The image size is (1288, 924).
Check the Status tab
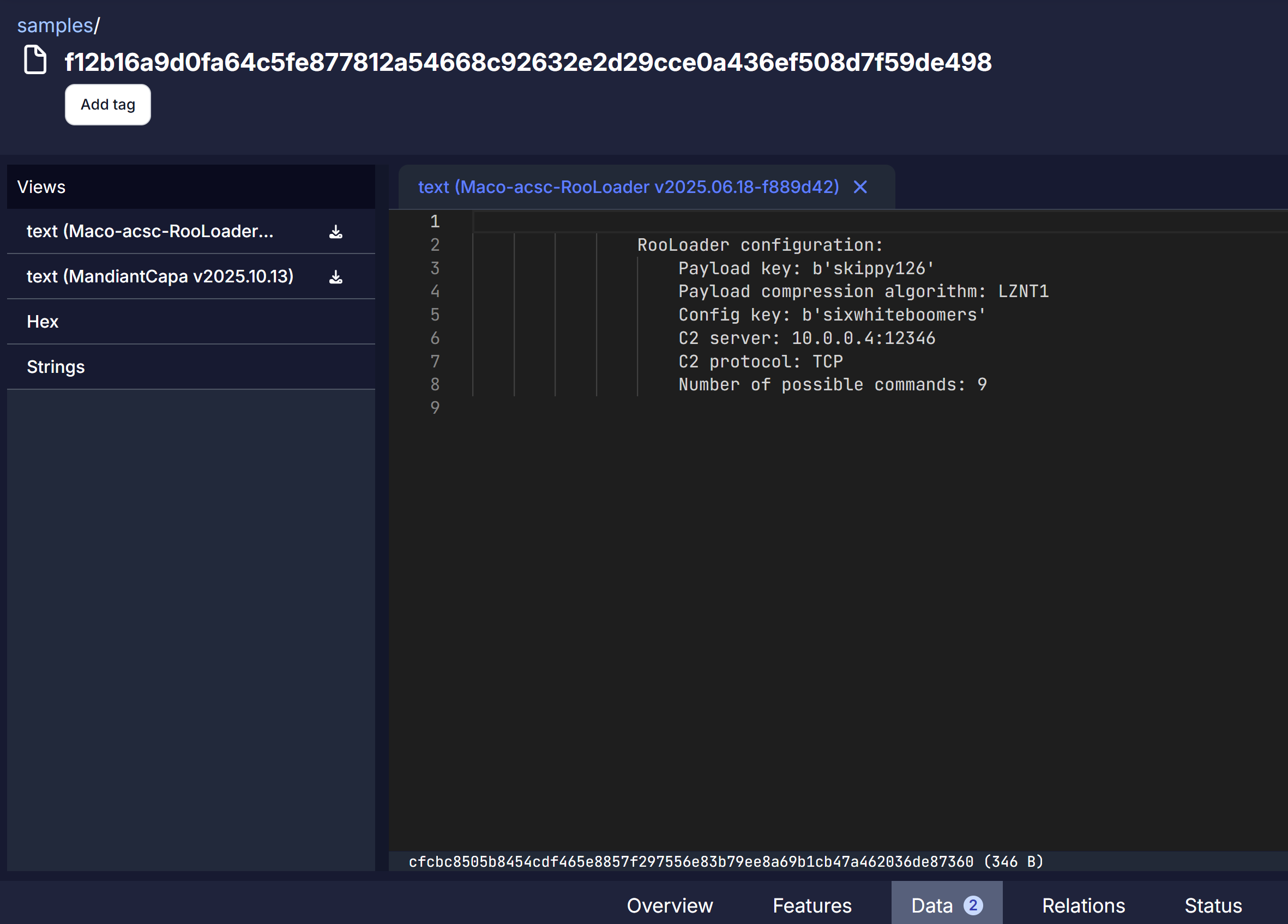(1213, 905)
